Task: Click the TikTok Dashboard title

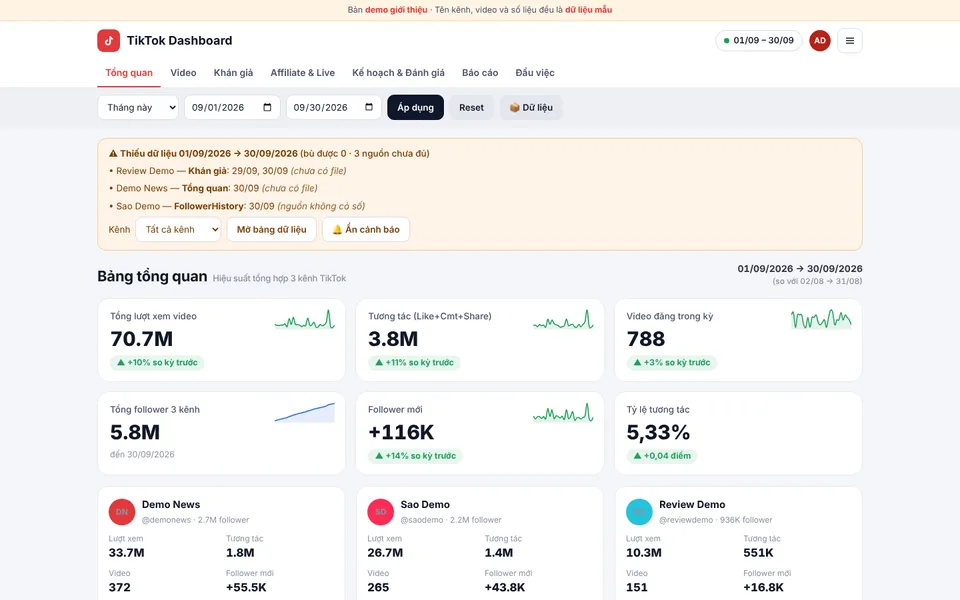Action: (179, 40)
